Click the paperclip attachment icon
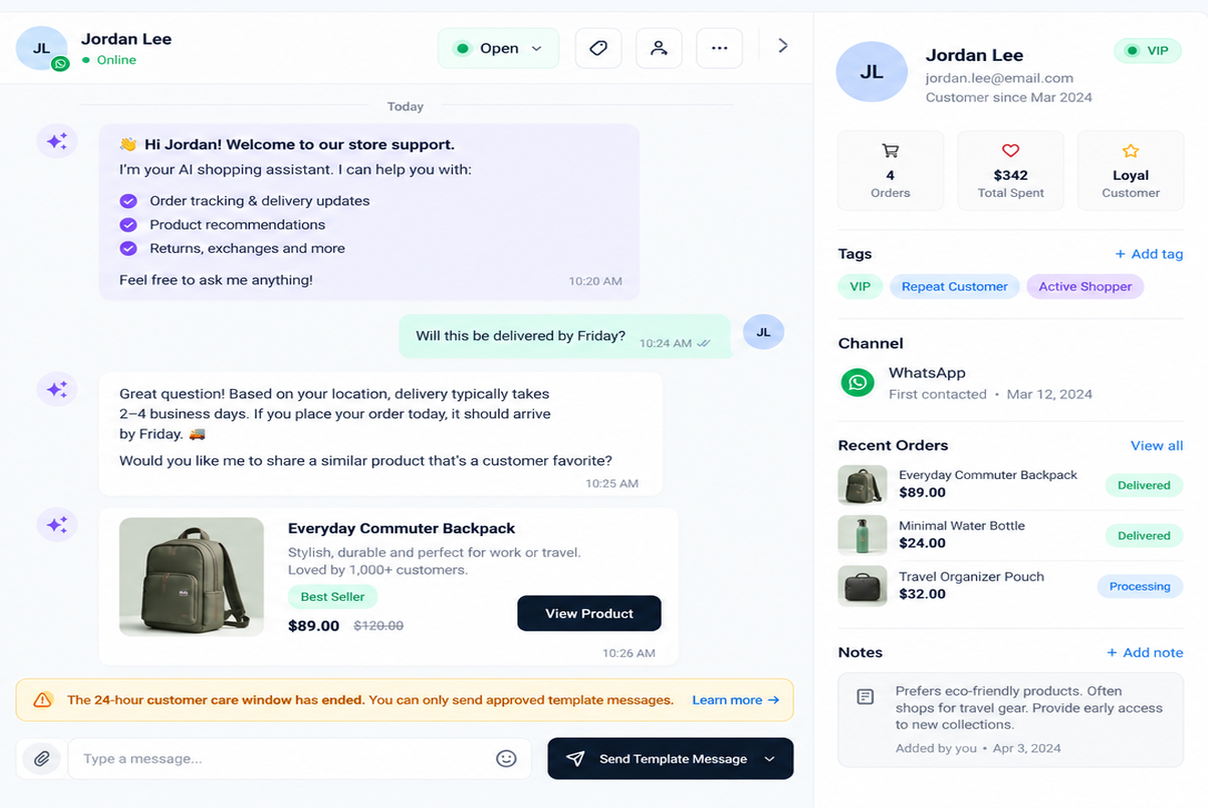Viewport: 1208px width, 808px height. tap(41, 759)
